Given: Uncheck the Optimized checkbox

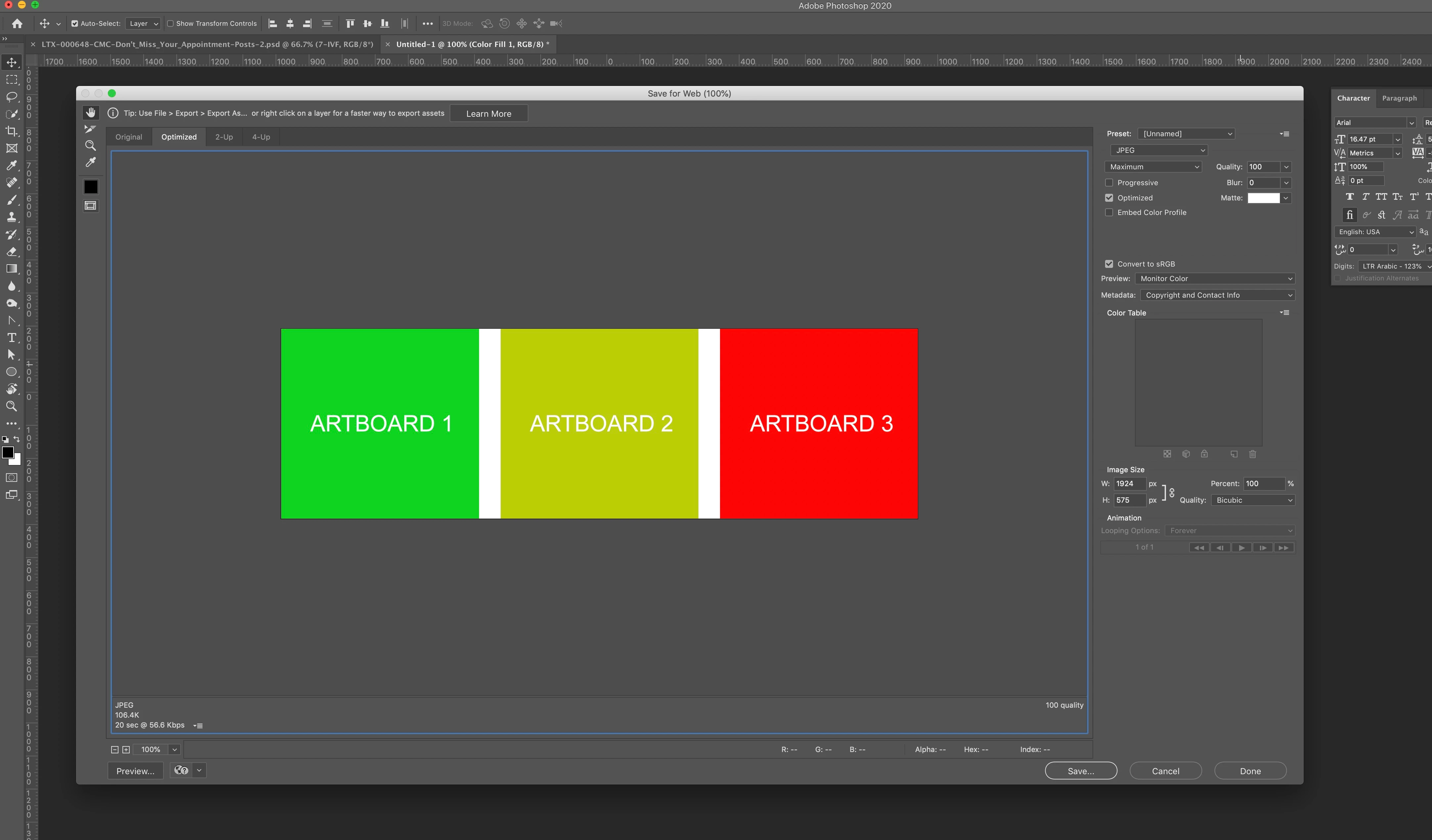Looking at the screenshot, I should click(x=1109, y=198).
